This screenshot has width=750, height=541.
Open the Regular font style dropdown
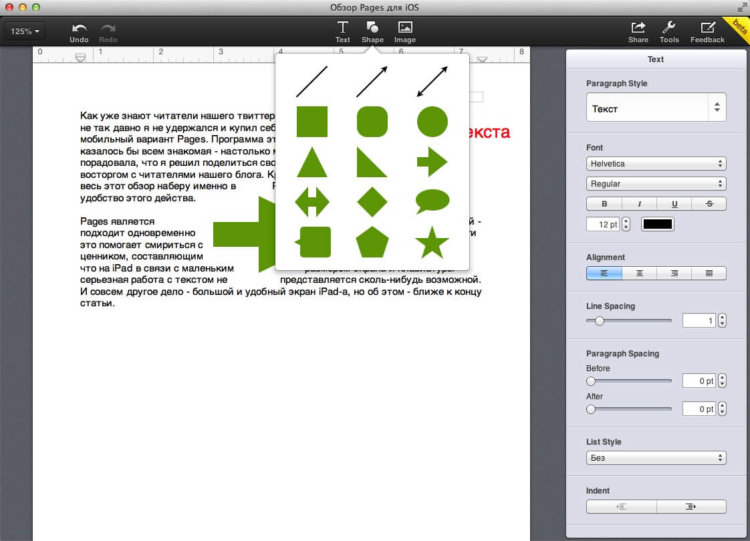pos(656,184)
